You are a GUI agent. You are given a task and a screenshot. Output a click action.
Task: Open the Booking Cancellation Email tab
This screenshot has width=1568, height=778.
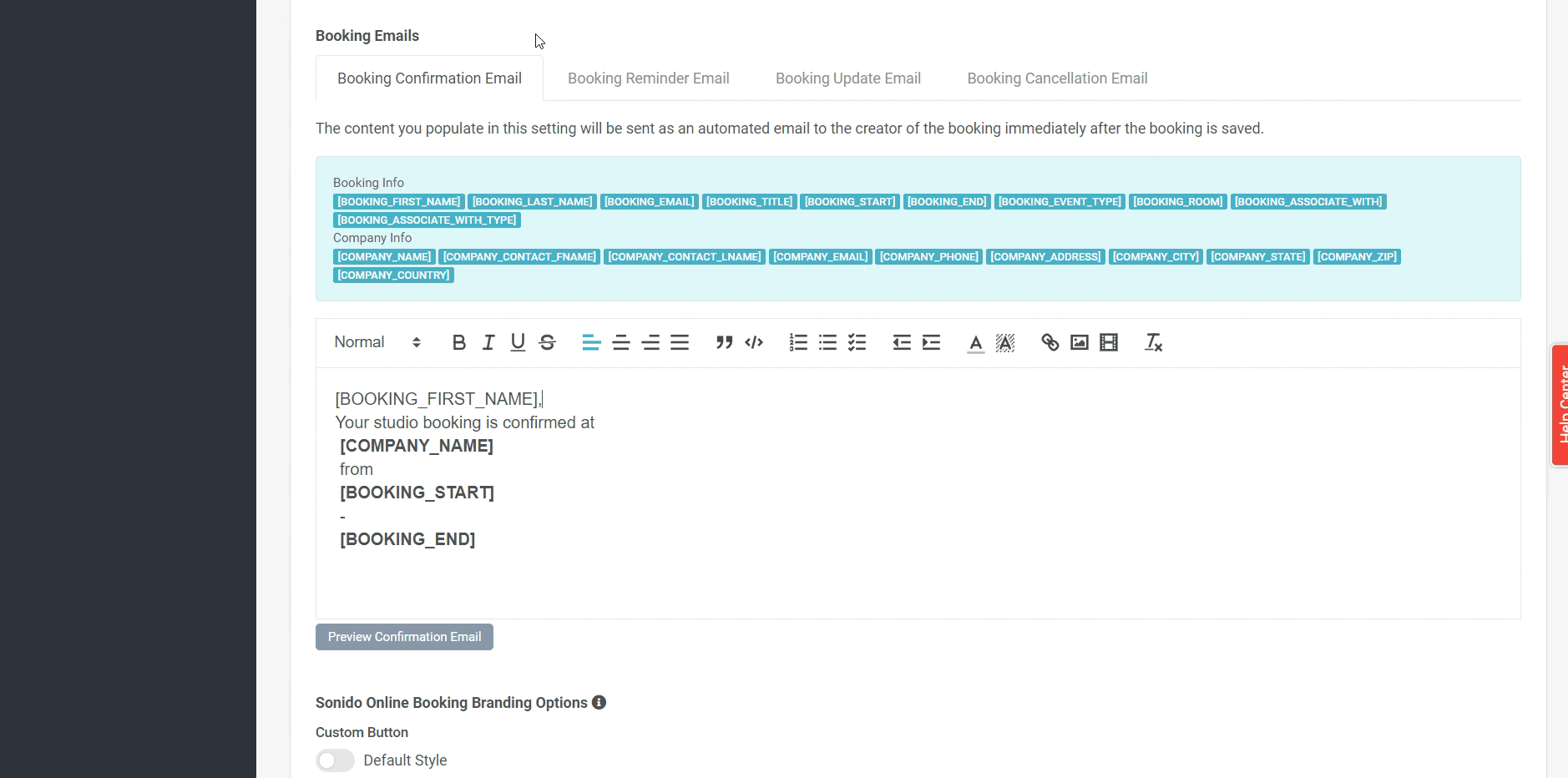coord(1057,78)
